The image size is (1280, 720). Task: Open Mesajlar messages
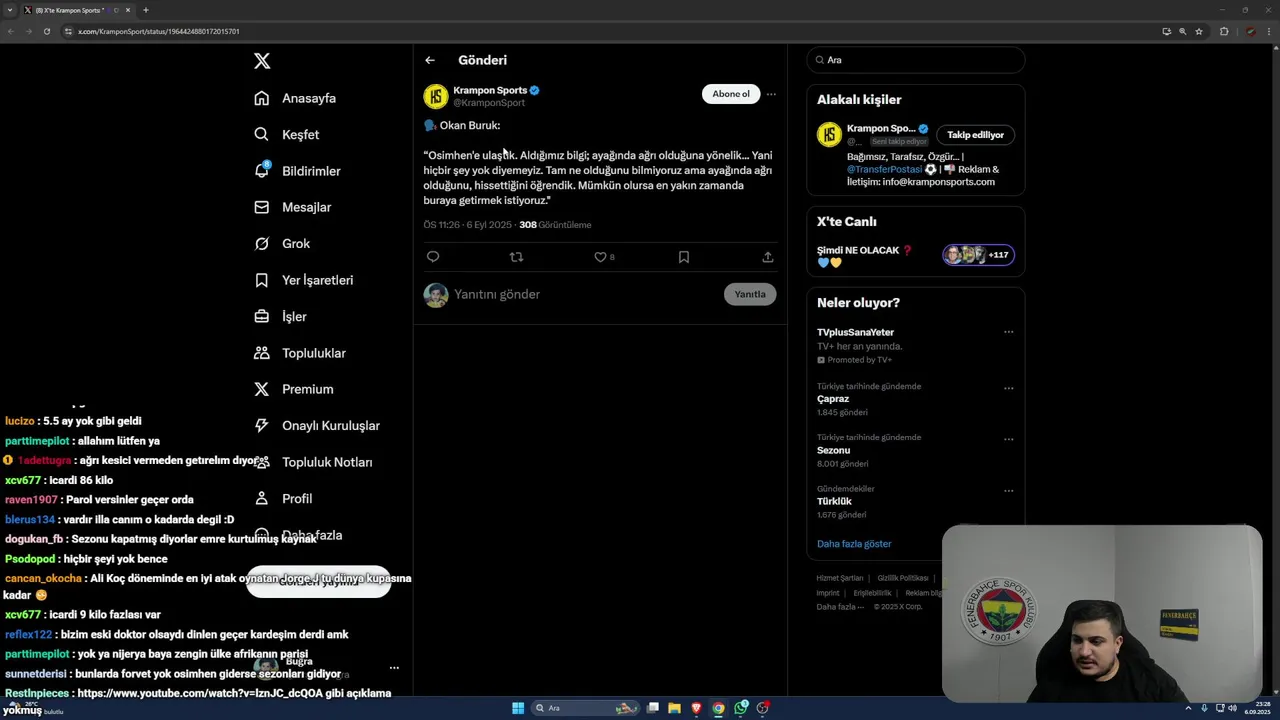point(292,207)
